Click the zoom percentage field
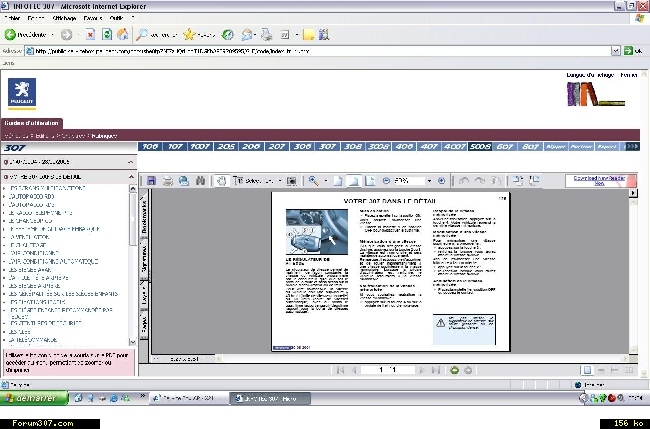Screen dimensions: 650x429 point(409,181)
